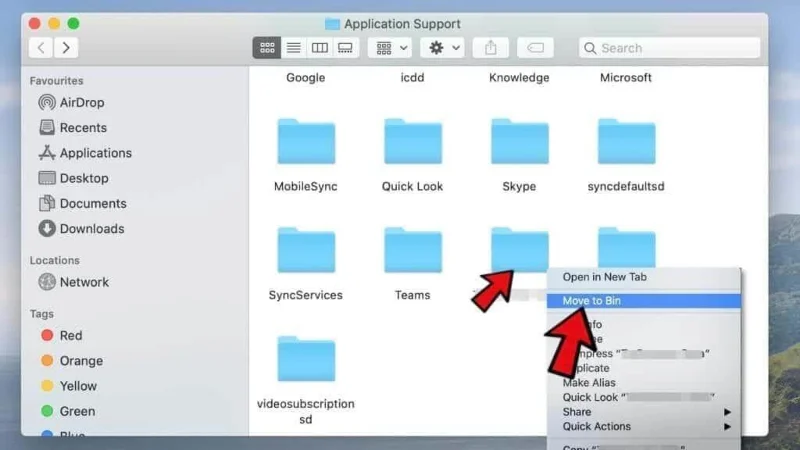Open AirDrop in the sidebar

coord(71,103)
